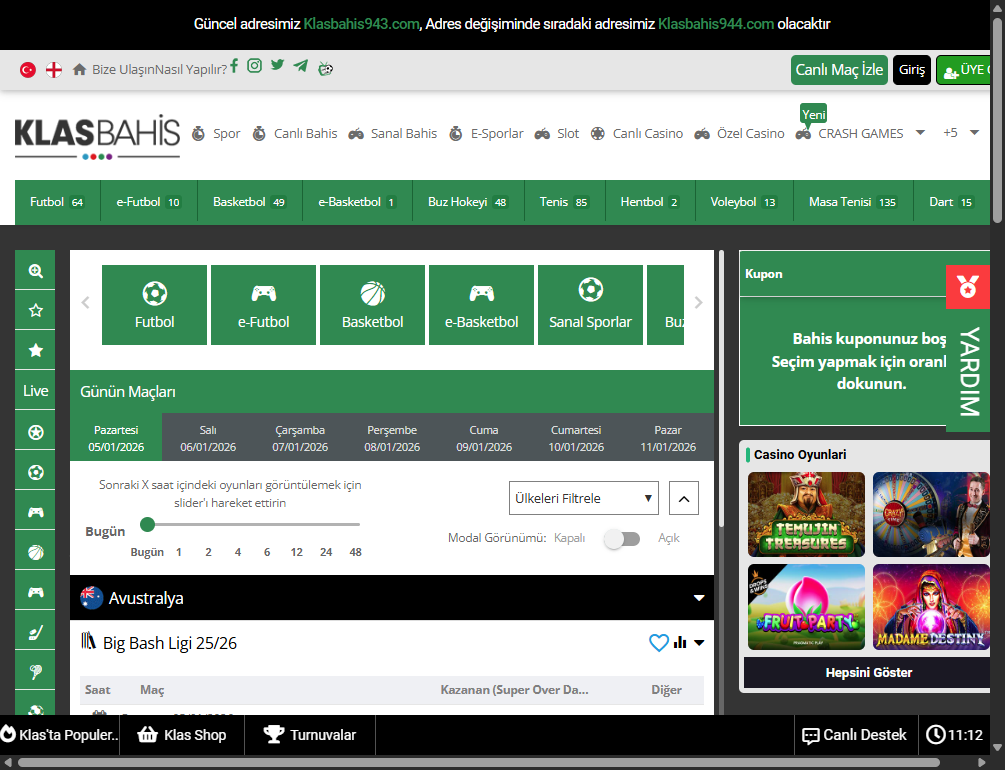Click the Canlı Maç İzle button
Screen dimensions: 1005x770
click(x=839, y=69)
